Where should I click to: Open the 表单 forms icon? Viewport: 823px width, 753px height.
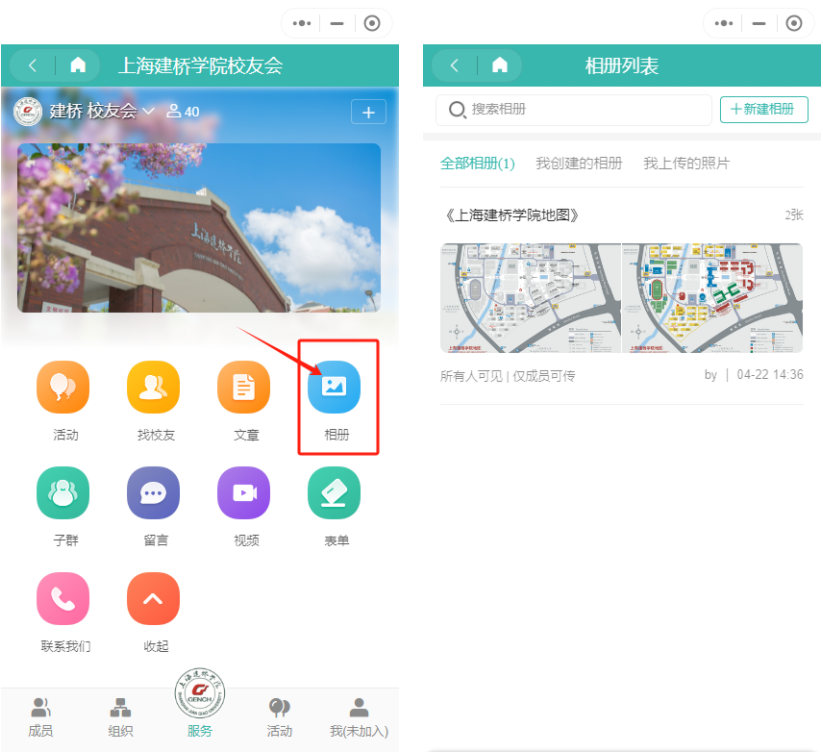tap(334, 493)
